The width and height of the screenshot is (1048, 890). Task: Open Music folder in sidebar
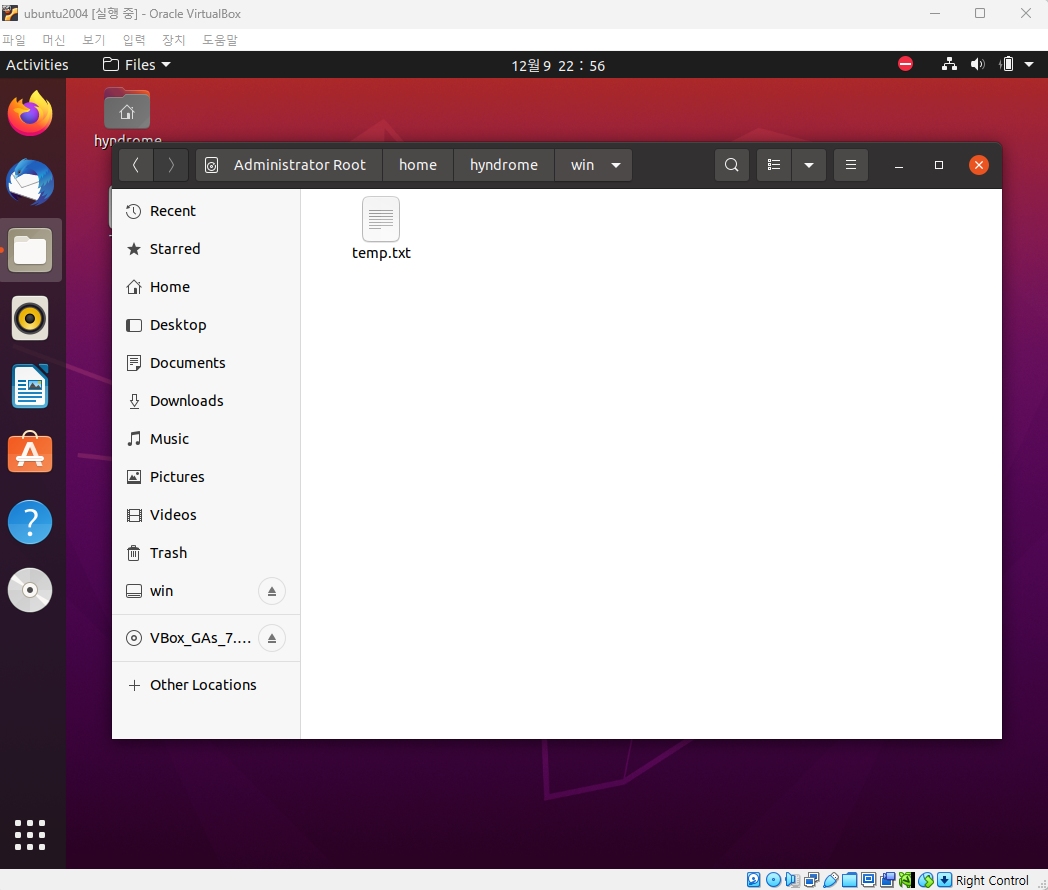click(x=206, y=440)
